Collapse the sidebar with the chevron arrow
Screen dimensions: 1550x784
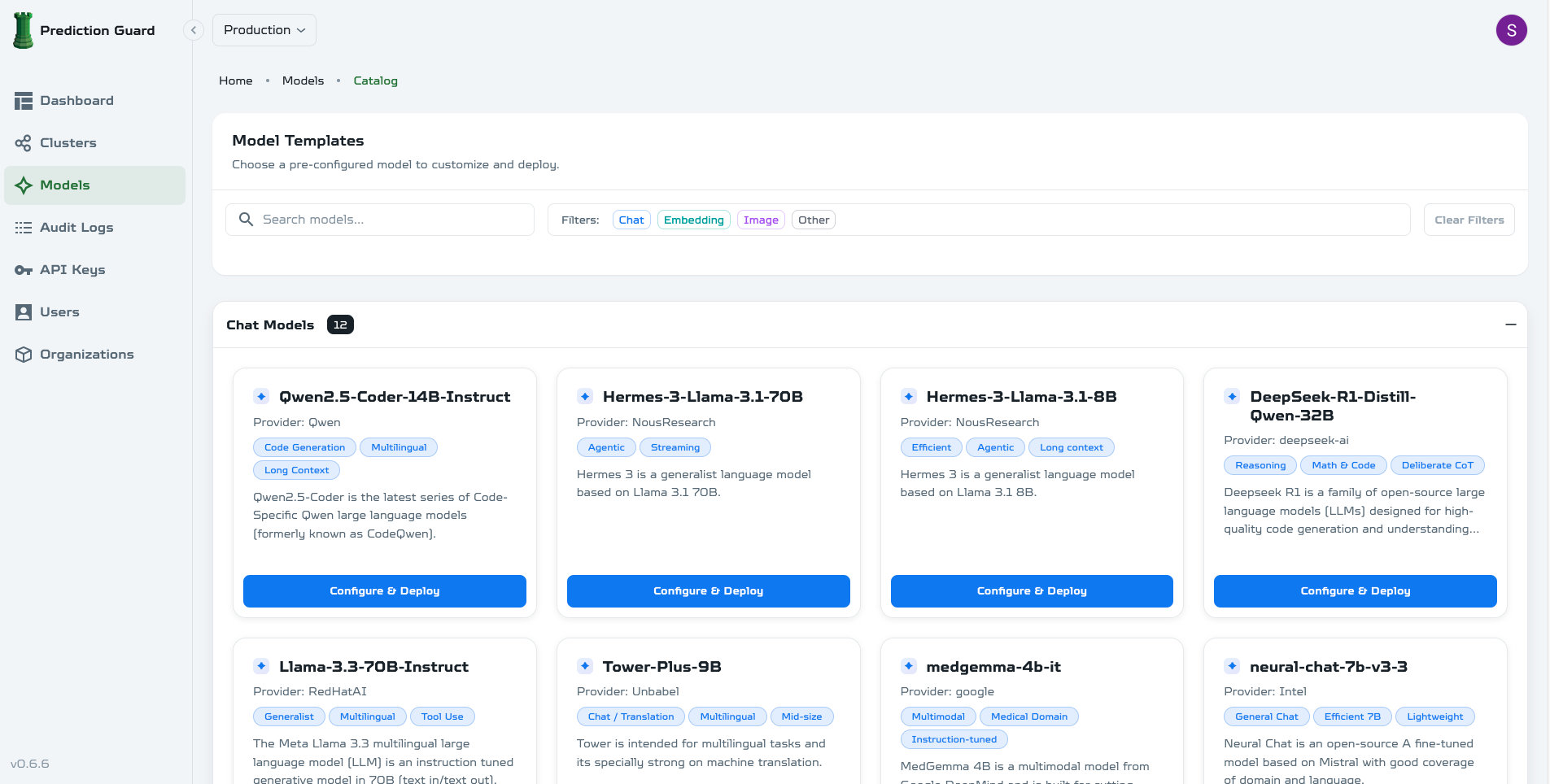194,29
